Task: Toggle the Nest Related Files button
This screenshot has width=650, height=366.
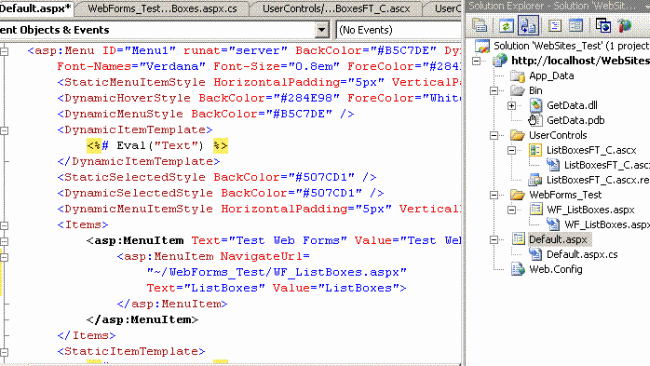Action: (528, 26)
